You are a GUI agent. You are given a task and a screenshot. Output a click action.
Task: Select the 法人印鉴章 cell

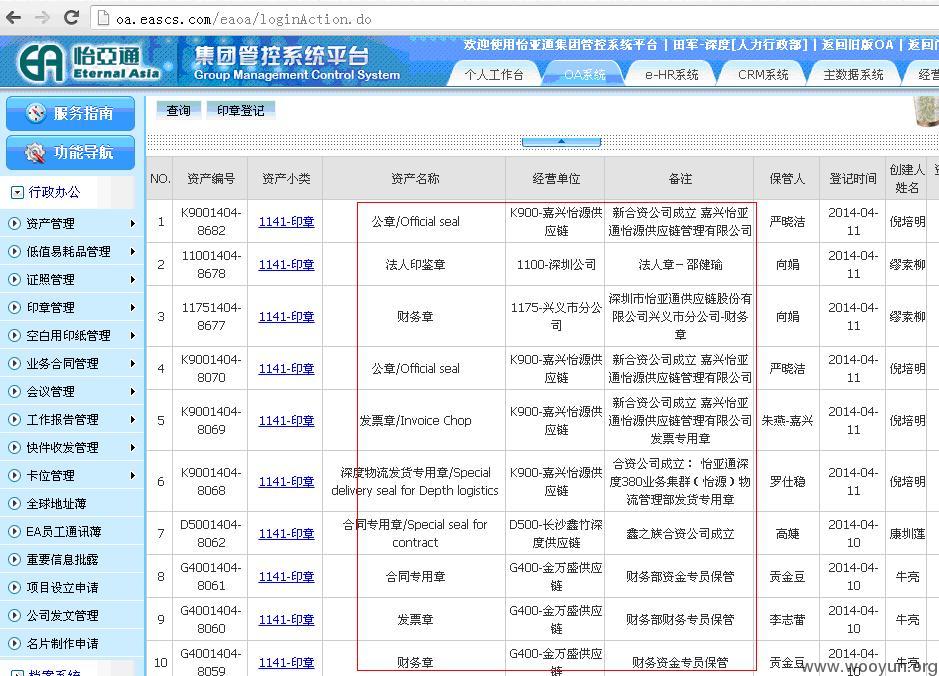pos(415,265)
